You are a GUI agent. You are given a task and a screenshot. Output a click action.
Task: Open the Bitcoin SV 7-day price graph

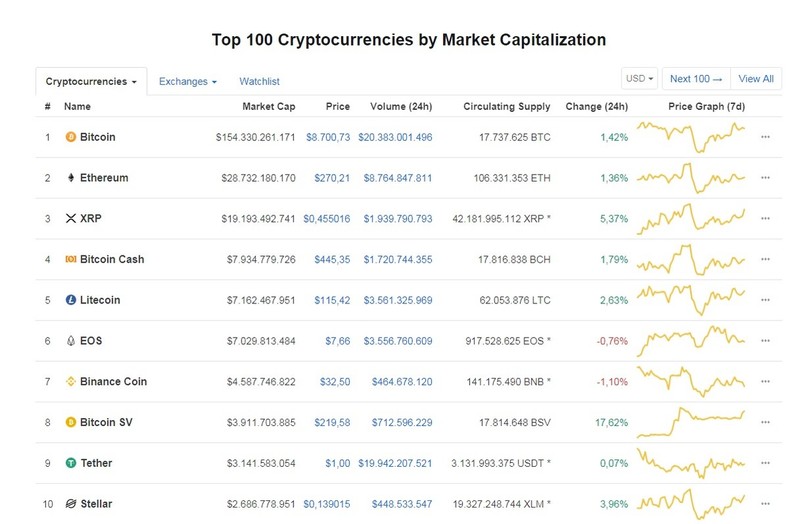pyautogui.click(x=691, y=422)
